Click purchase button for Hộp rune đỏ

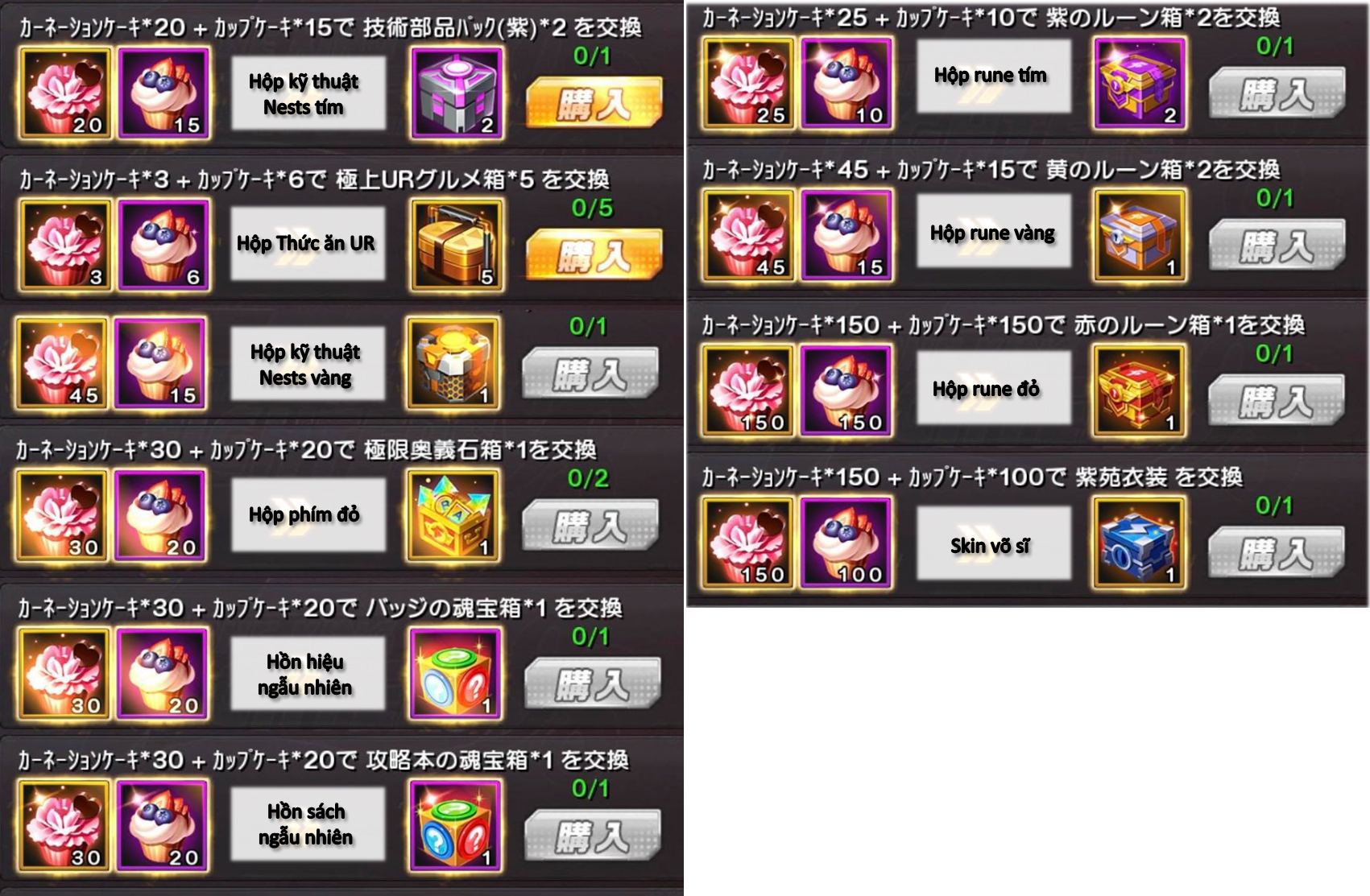1277,401
